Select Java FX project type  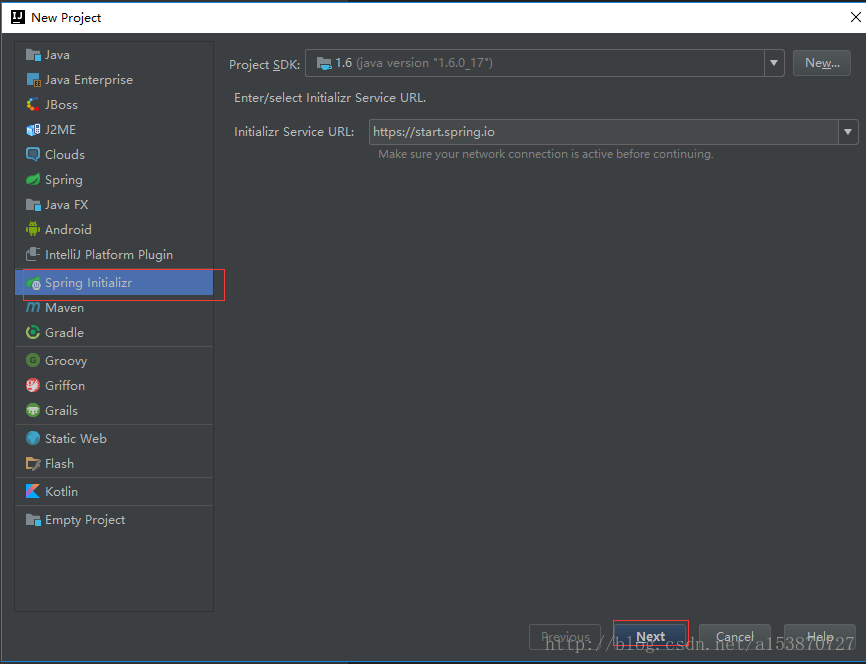tap(114, 204)
